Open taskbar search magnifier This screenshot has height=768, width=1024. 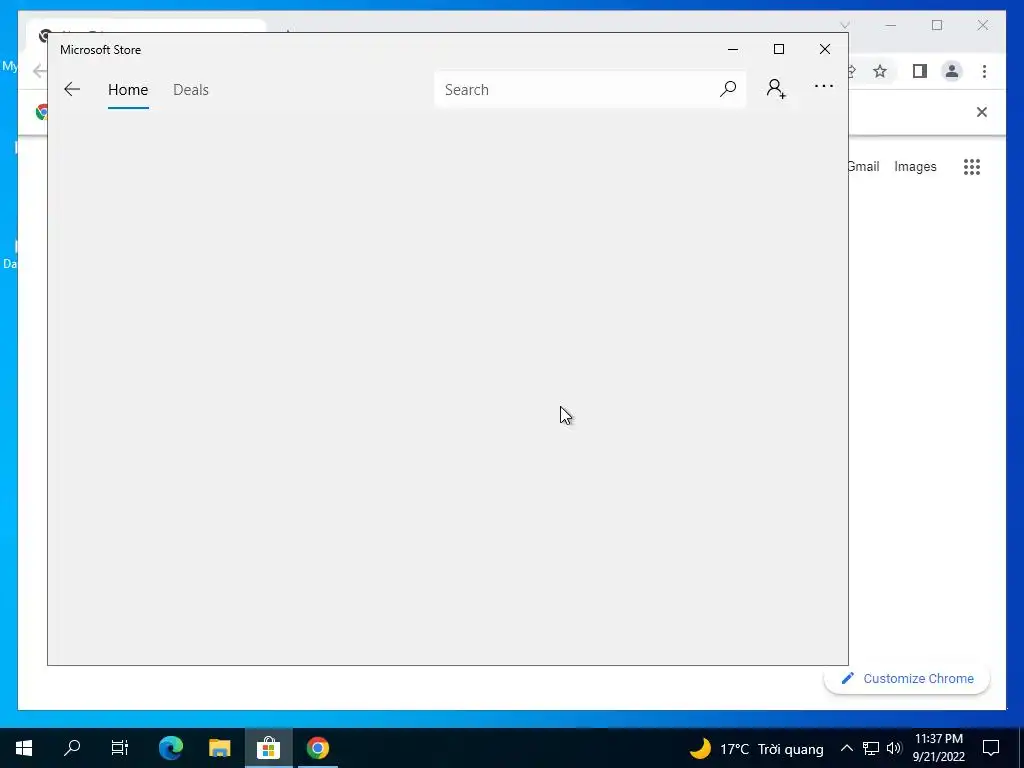pos(72,748)
